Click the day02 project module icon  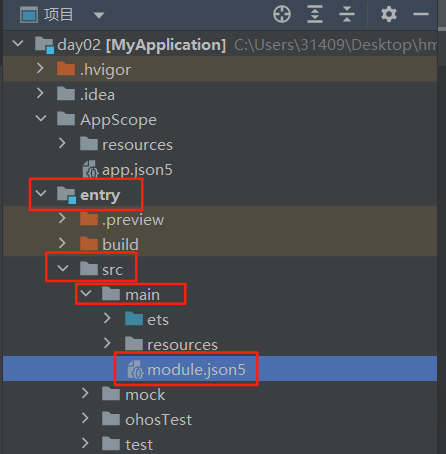pyautogui.click(x=44, y=45)
